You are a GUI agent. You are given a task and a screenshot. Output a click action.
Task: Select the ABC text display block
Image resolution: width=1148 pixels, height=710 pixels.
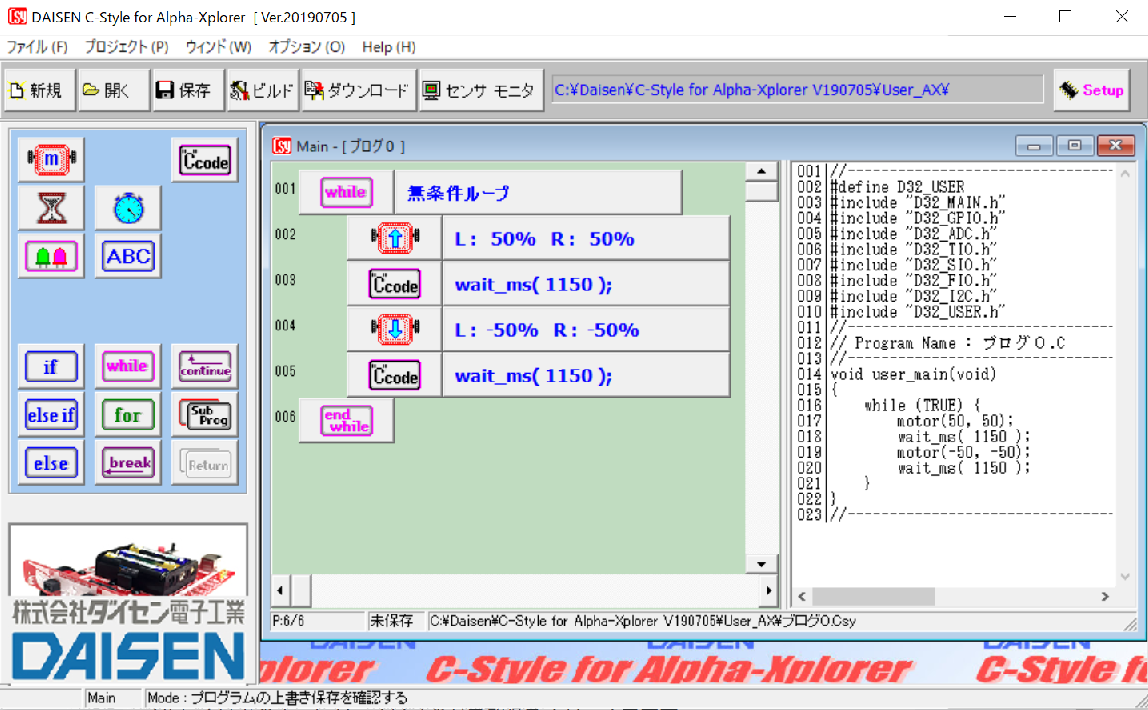[128, 256]
